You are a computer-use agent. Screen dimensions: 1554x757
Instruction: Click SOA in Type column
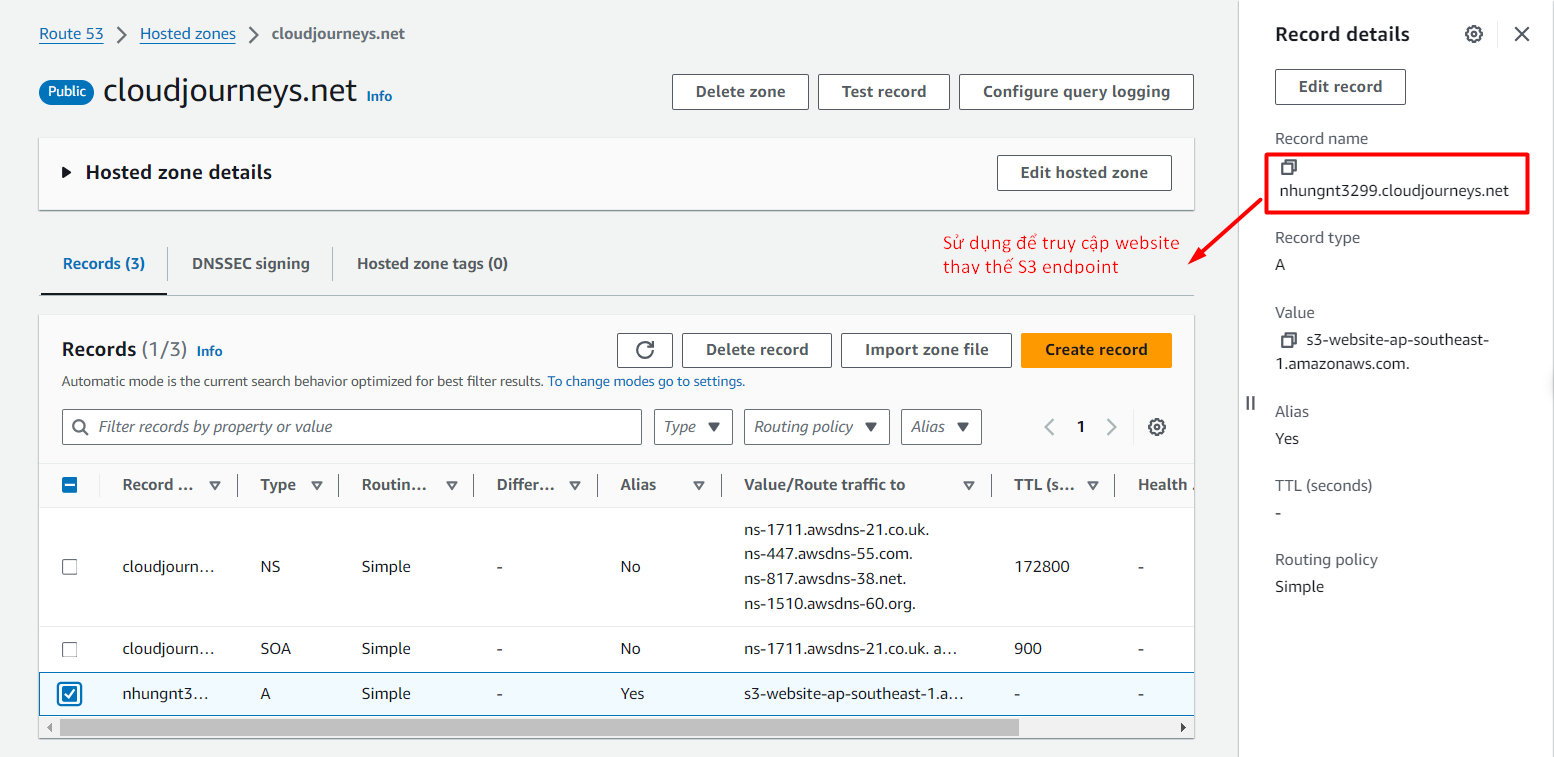pyautogui.click(x=275, y=649)
